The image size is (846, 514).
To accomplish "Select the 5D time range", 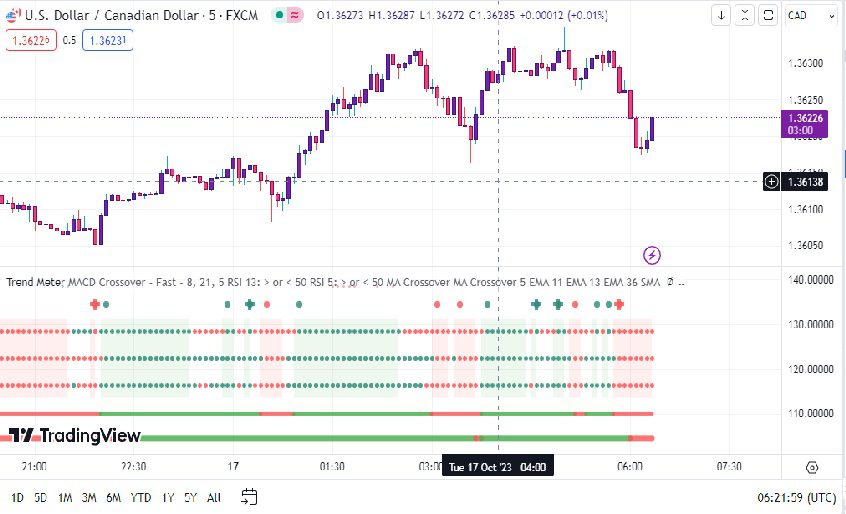I will pyautogui.click(x=41, y=497).
